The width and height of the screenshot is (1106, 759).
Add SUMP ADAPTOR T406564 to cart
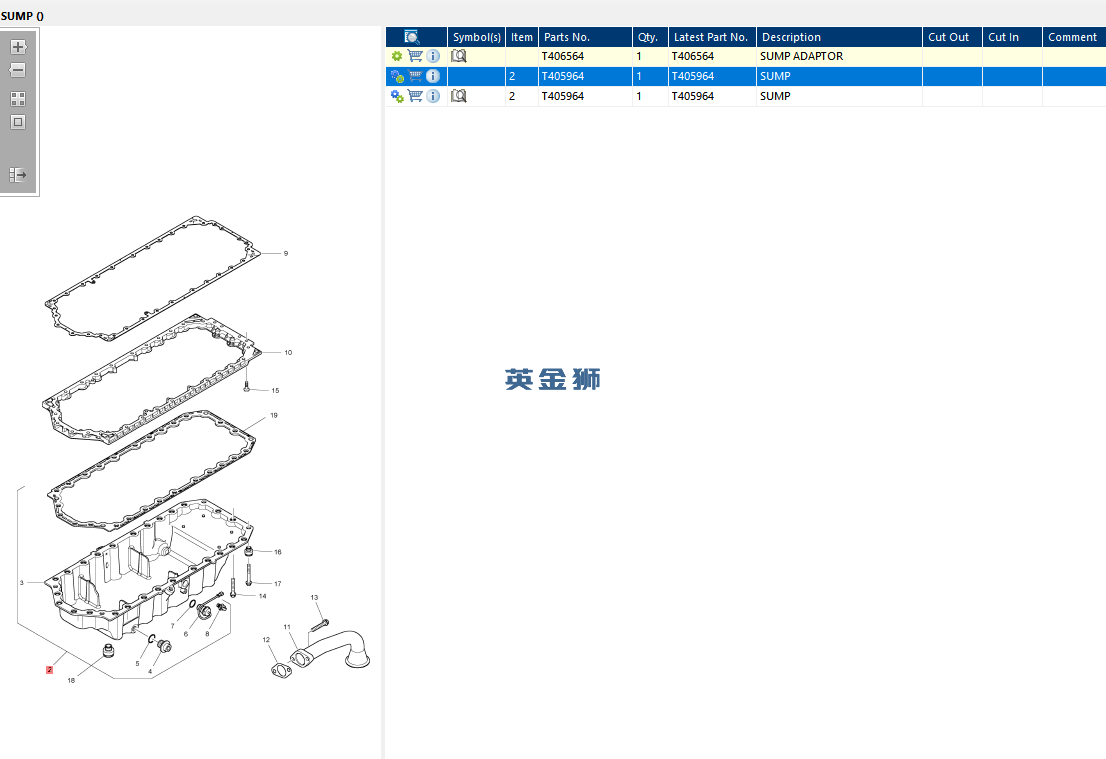click(x=415, y=56)
